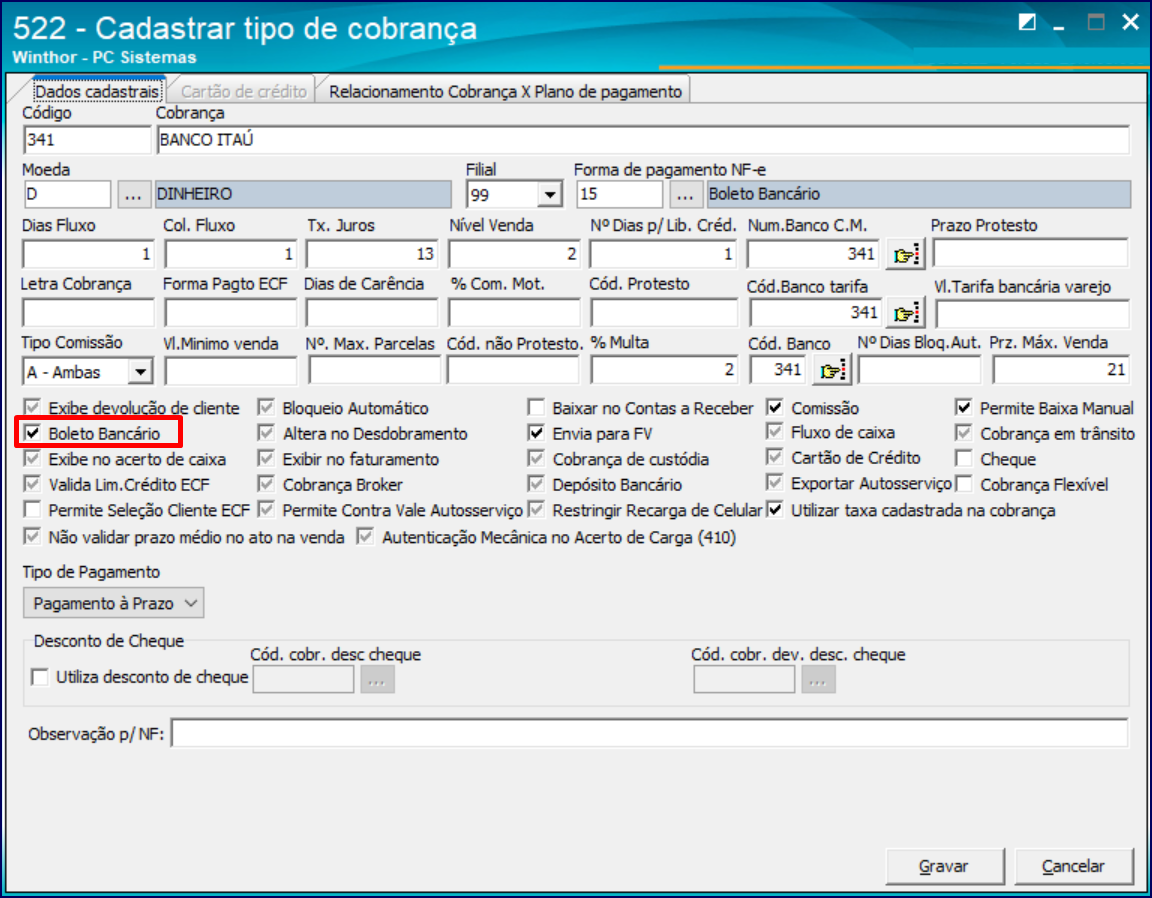Toggle Boleto Bancário checkbox
The image size is (1152, 898).
32,433
